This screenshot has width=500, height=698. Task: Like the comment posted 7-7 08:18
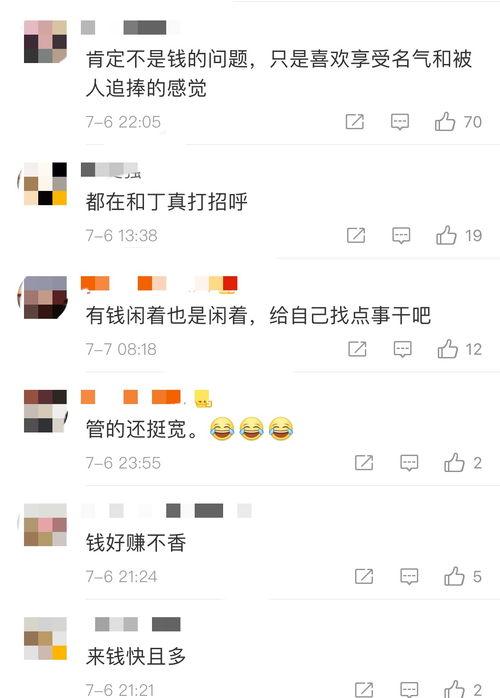pyautogui.click(x=447, y=349)
